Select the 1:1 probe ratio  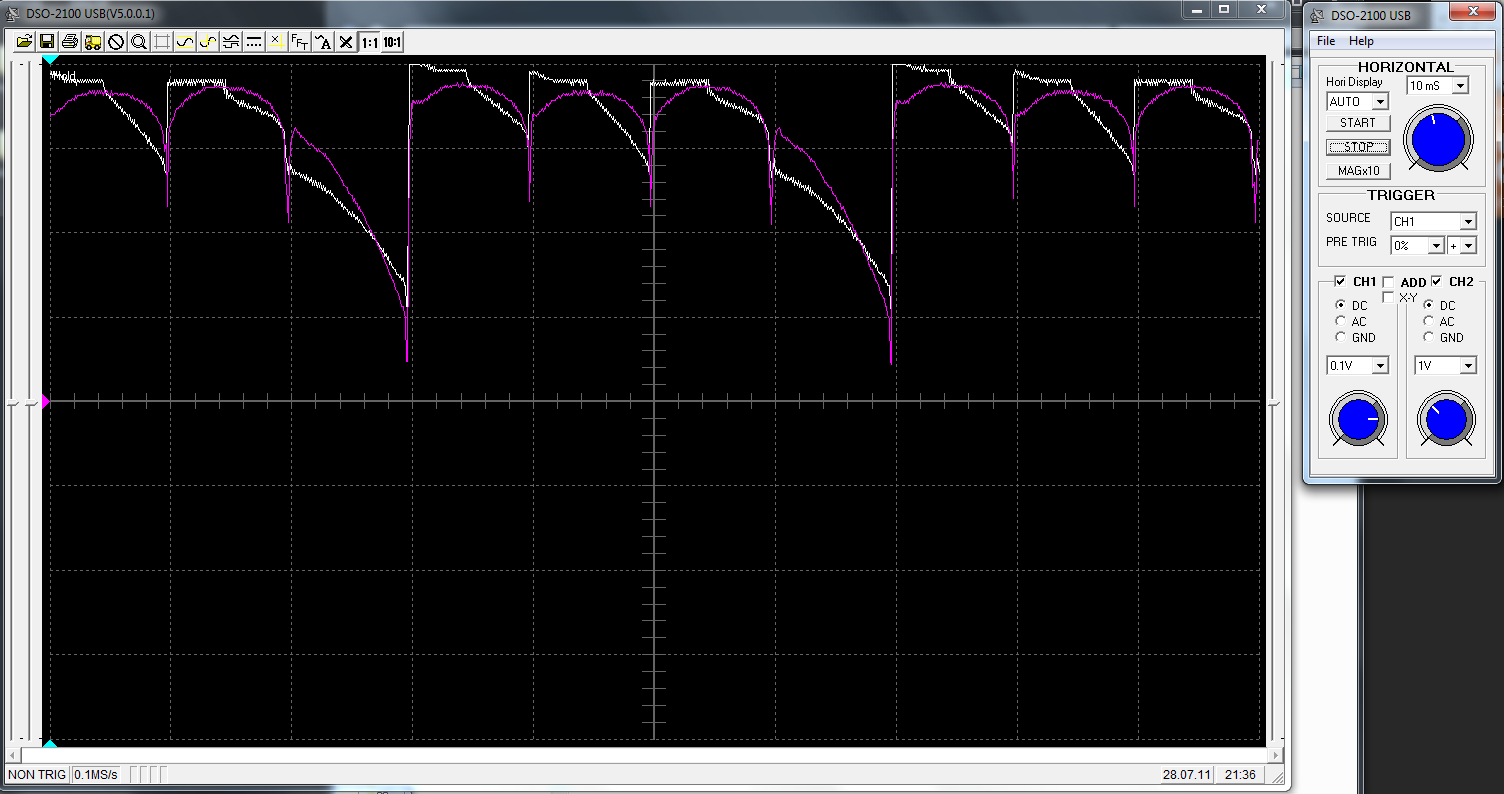pyautogui.click(x=370, y=42)
